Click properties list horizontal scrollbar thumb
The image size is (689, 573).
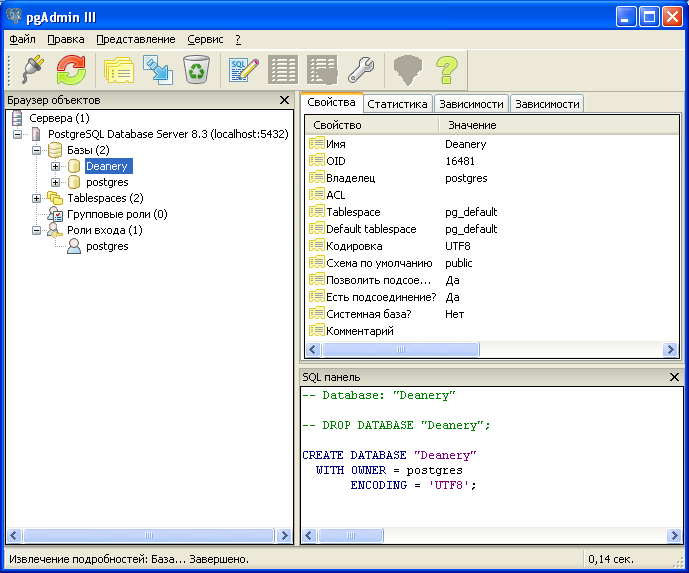pyautogui.click(x=401, y=349)
